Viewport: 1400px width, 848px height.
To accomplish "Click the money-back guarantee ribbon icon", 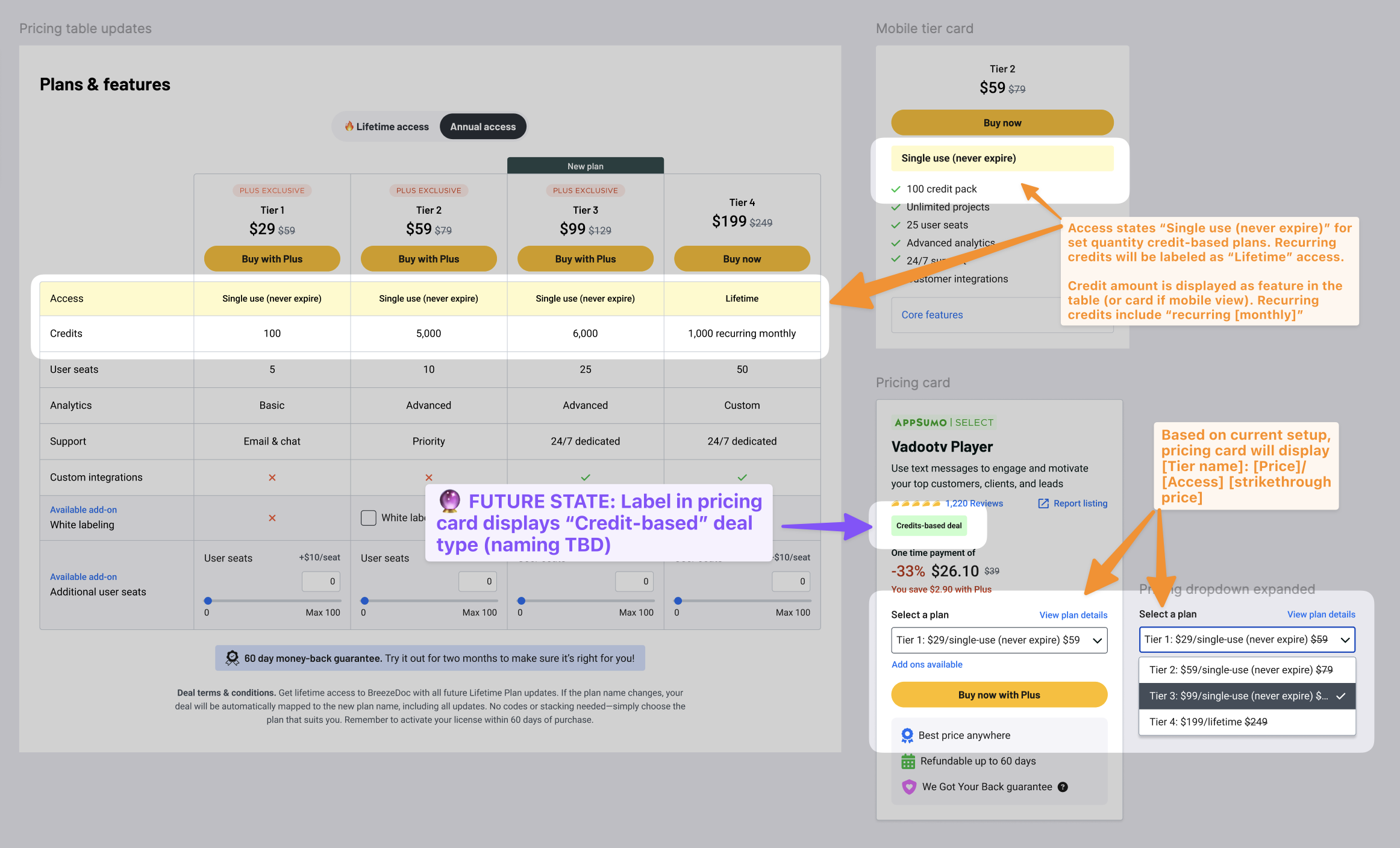I will 232,658.
